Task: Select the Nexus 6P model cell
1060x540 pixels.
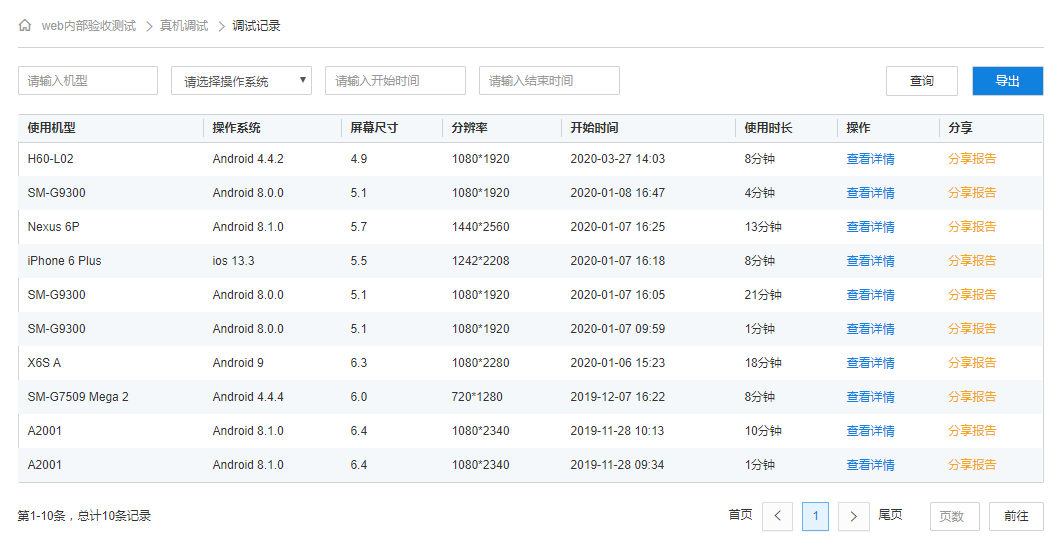Action: (x=53, y=226)
